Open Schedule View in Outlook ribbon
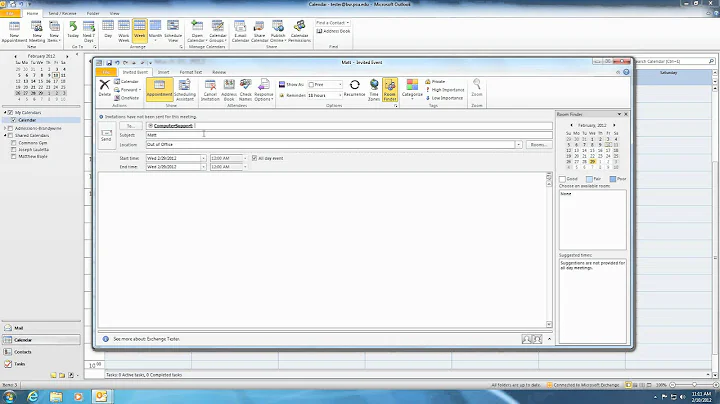The height and width of the screenshot is (404, 720). (173, 31)
